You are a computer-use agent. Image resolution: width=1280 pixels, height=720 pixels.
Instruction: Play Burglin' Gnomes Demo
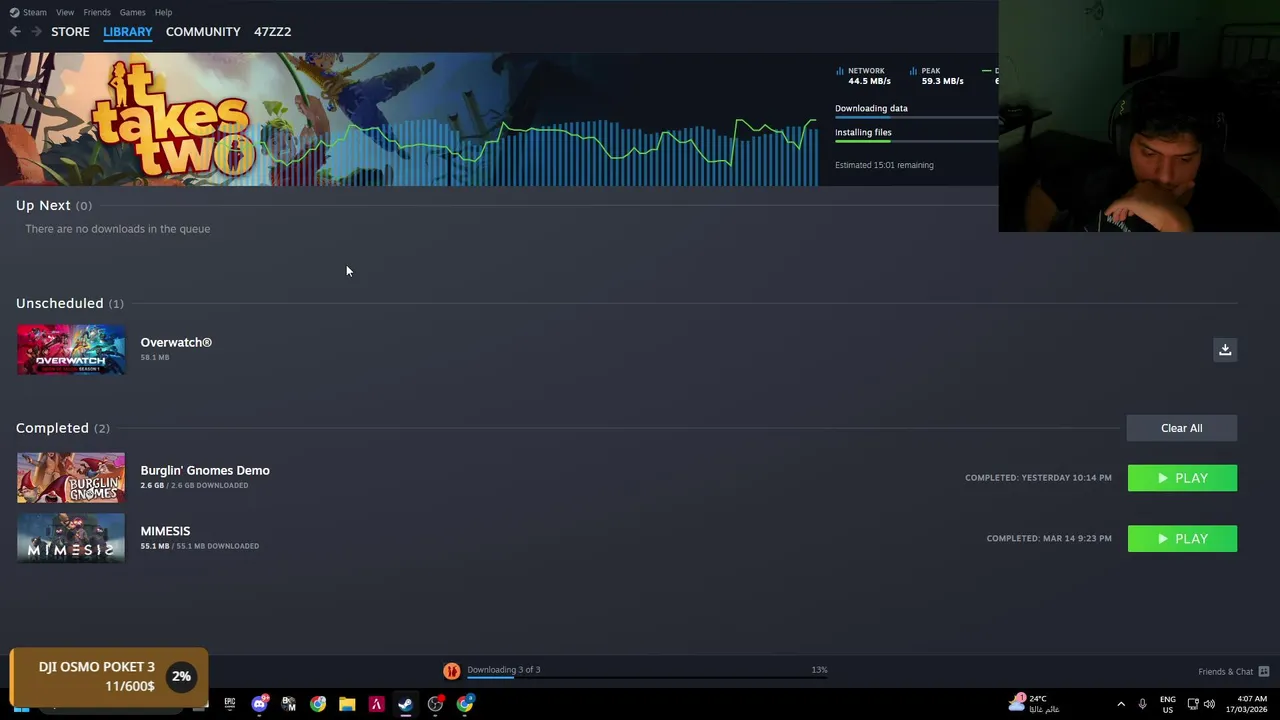[1182, 478]
